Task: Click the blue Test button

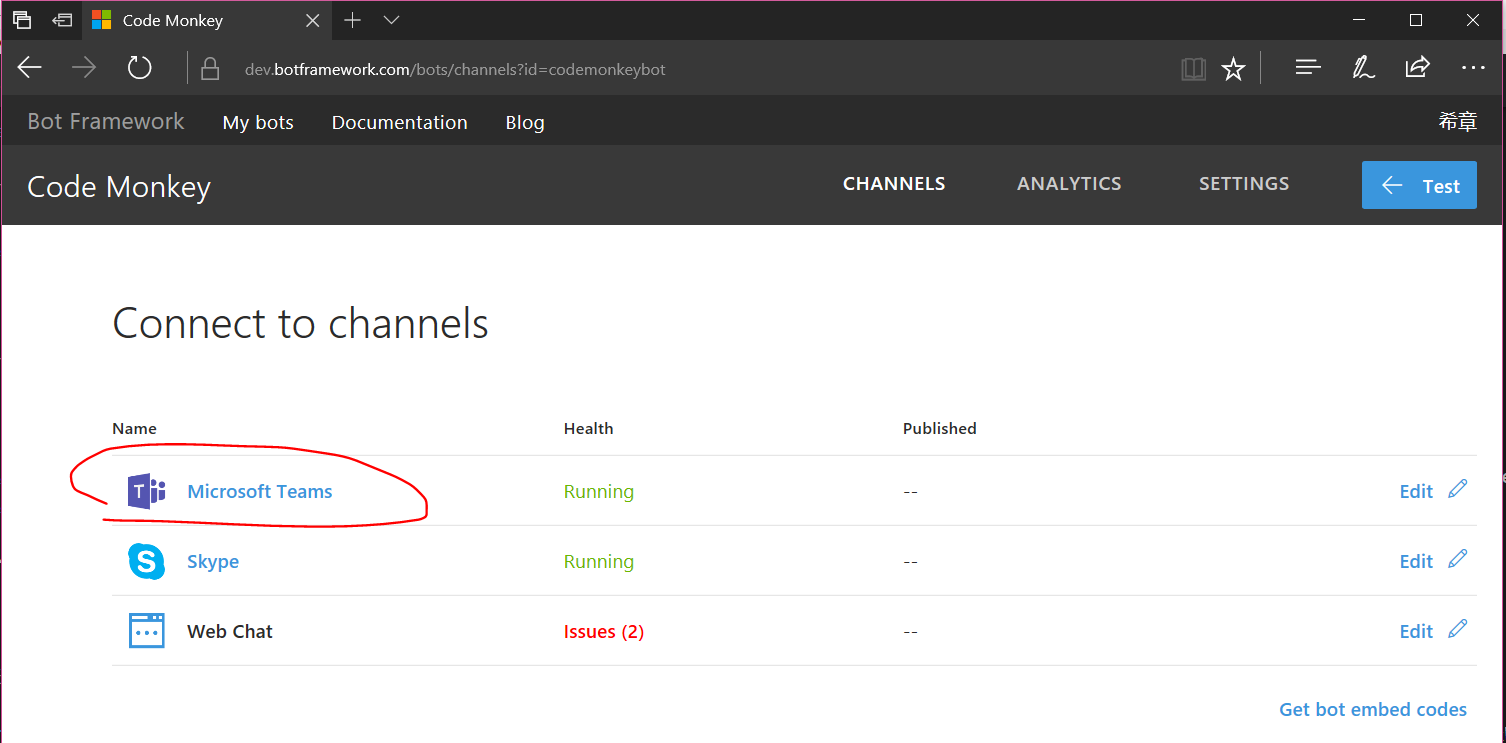Action: [1419, 185]
